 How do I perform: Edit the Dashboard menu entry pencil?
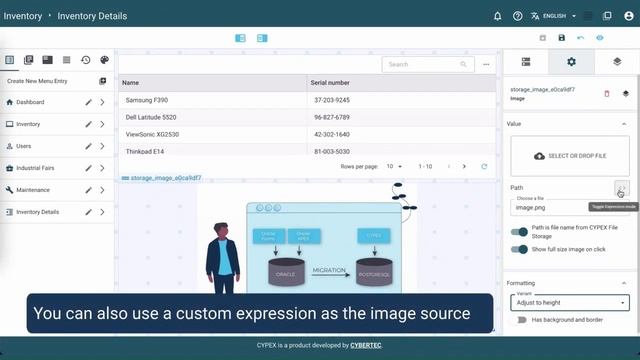[x=88, y=102]
